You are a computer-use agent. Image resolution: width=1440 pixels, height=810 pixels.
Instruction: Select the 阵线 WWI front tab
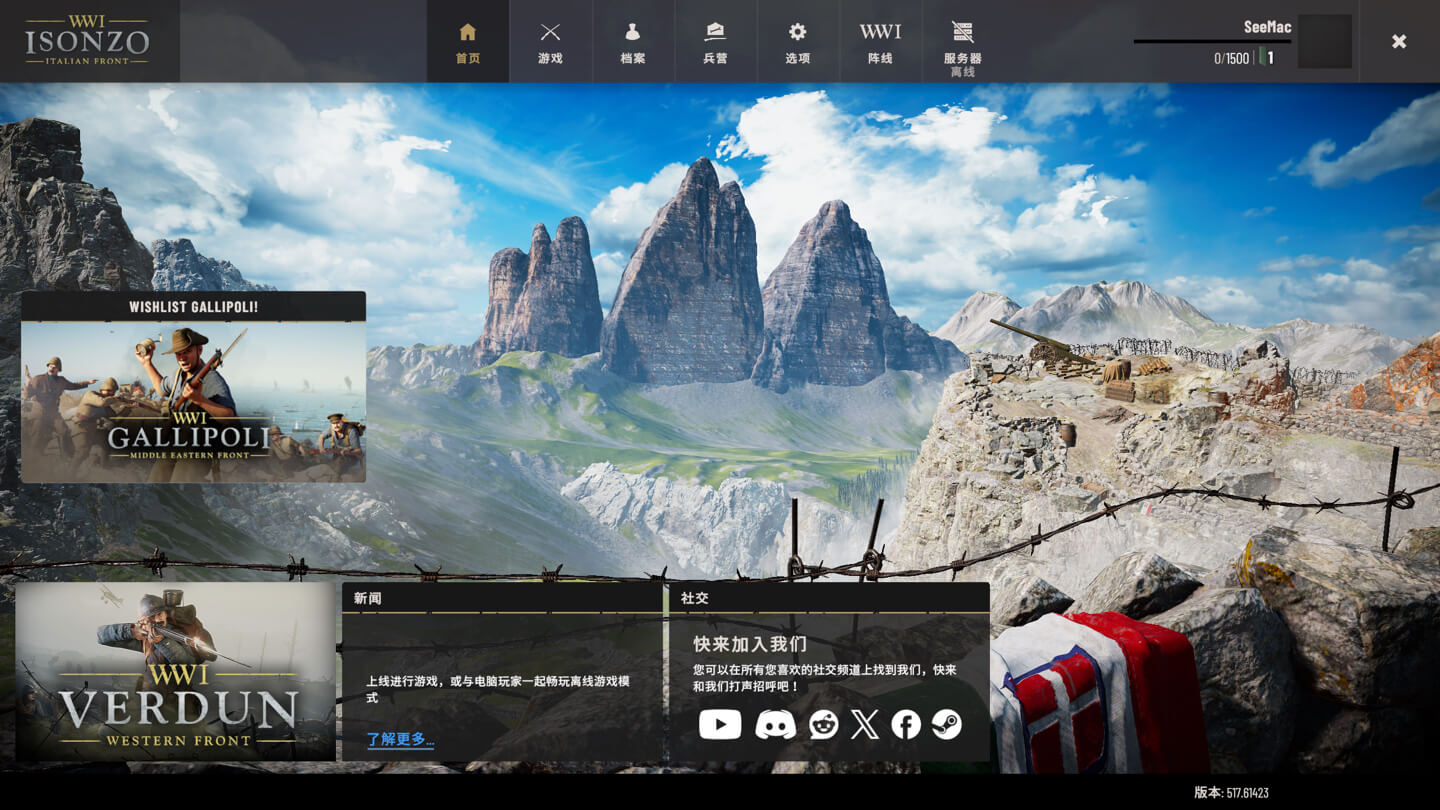(x=880, y=42)
